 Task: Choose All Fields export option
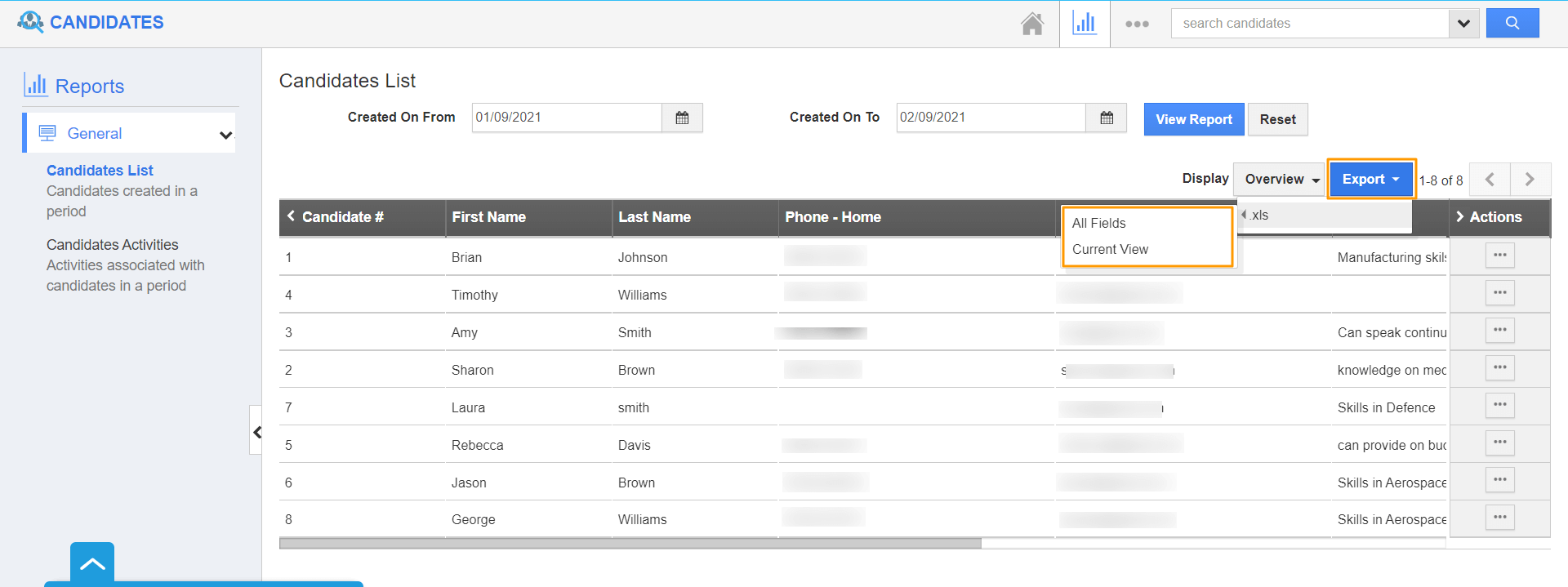point(1098,223)
